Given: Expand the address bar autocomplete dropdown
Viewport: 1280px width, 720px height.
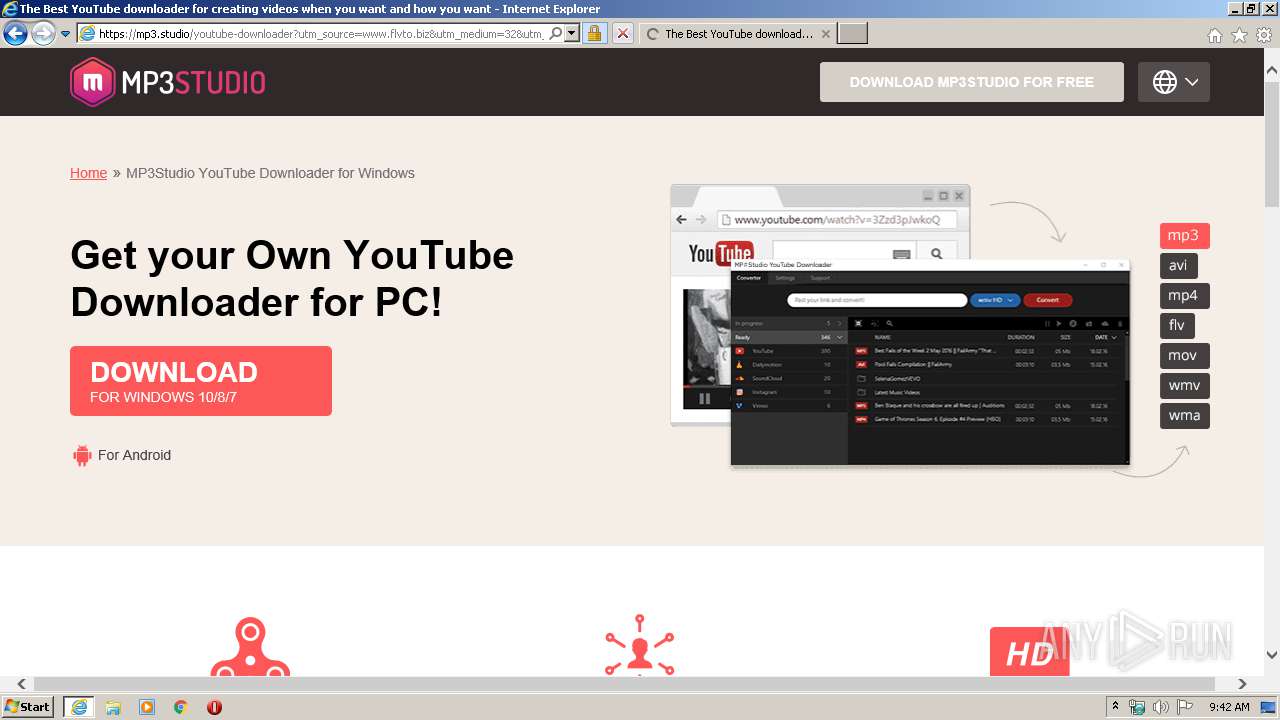Looking at the screenshot, I should [572, 34].
